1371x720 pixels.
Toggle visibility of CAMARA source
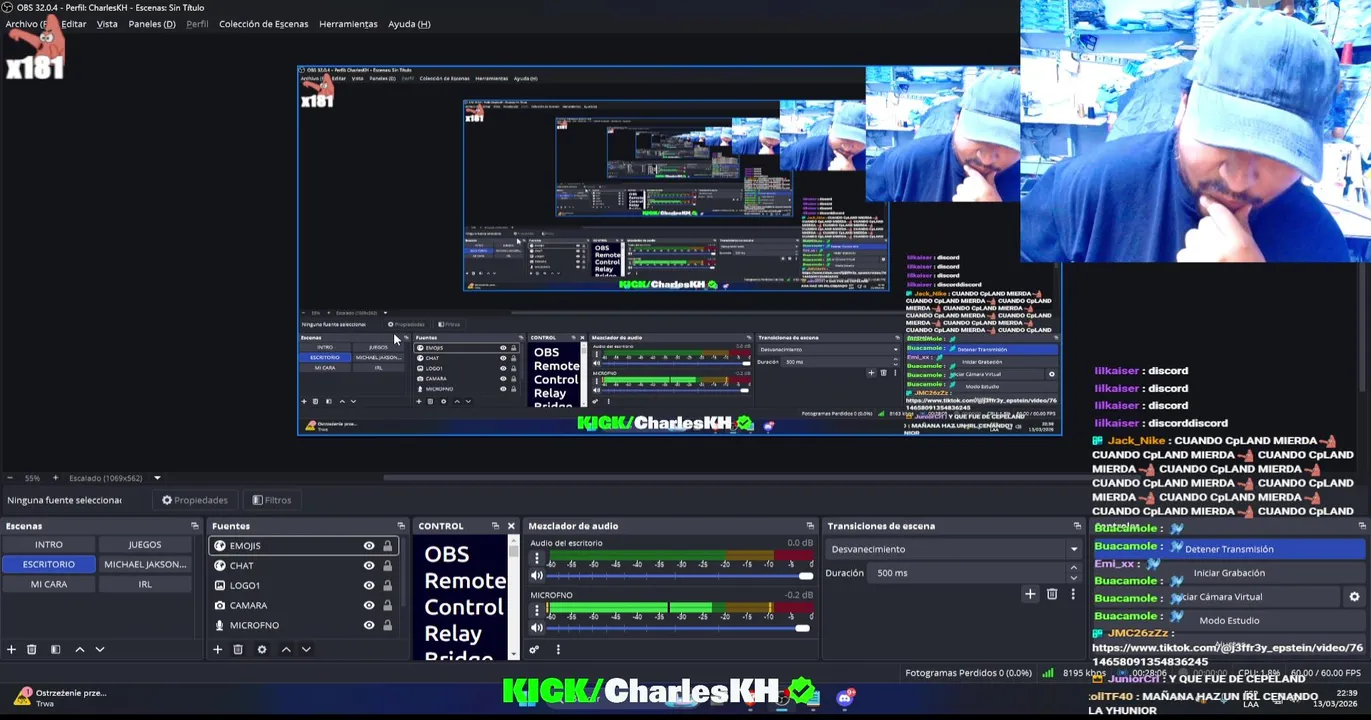tap(369, 605)
